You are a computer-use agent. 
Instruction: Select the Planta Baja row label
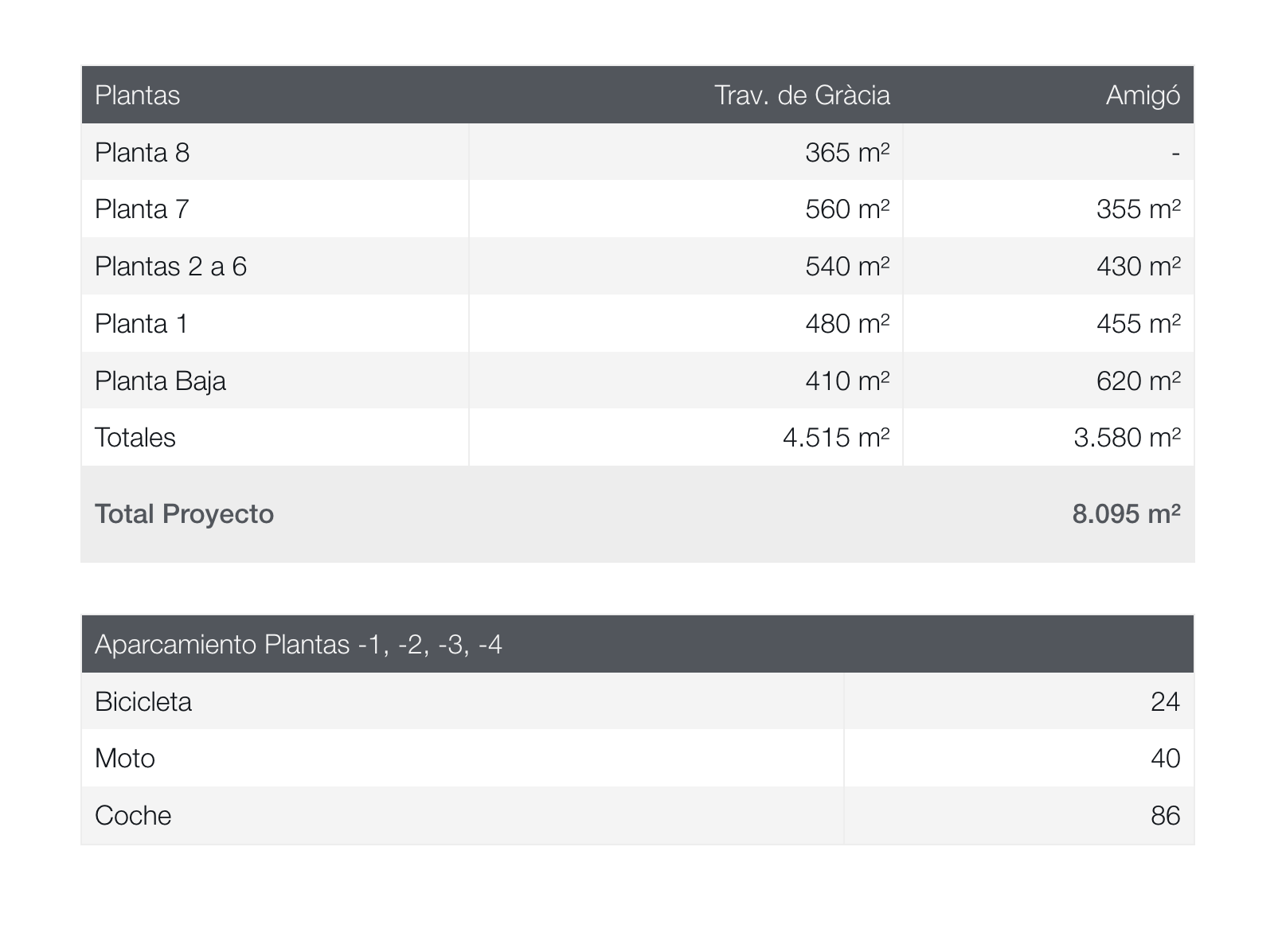tap(160, 381)
